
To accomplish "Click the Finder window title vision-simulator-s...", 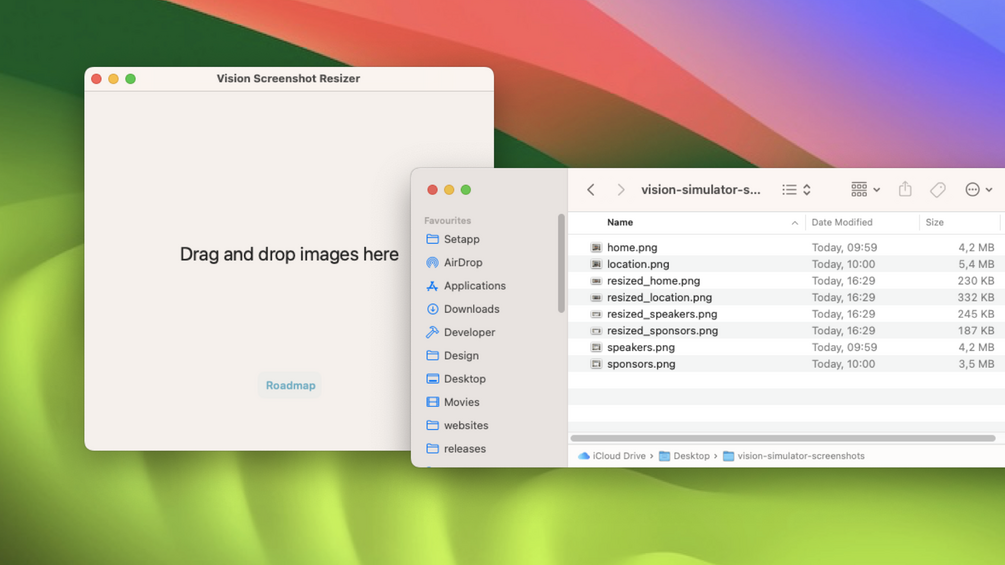I will (701, 190).
